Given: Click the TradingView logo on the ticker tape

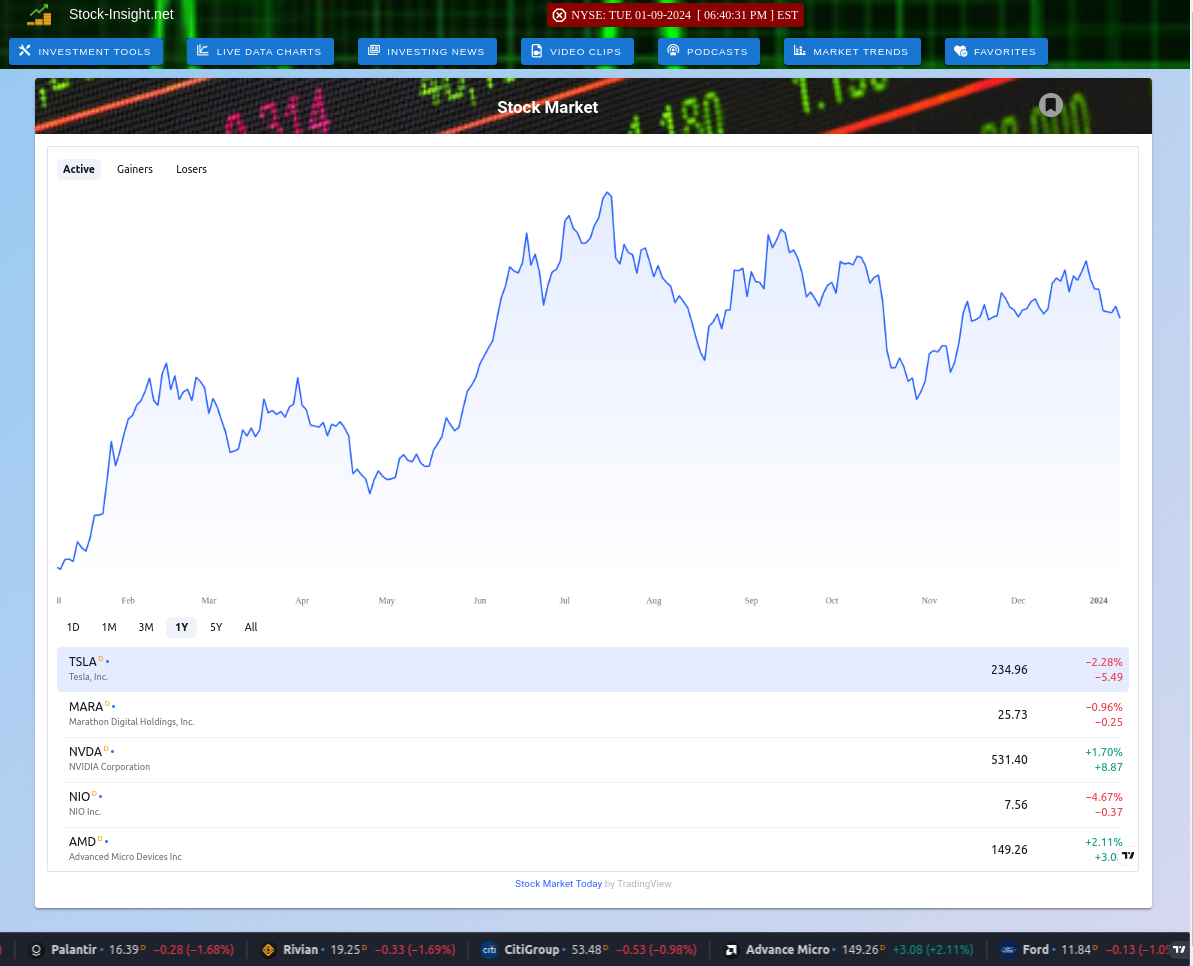Looking at the screenshot, I should click(1179, 949).
